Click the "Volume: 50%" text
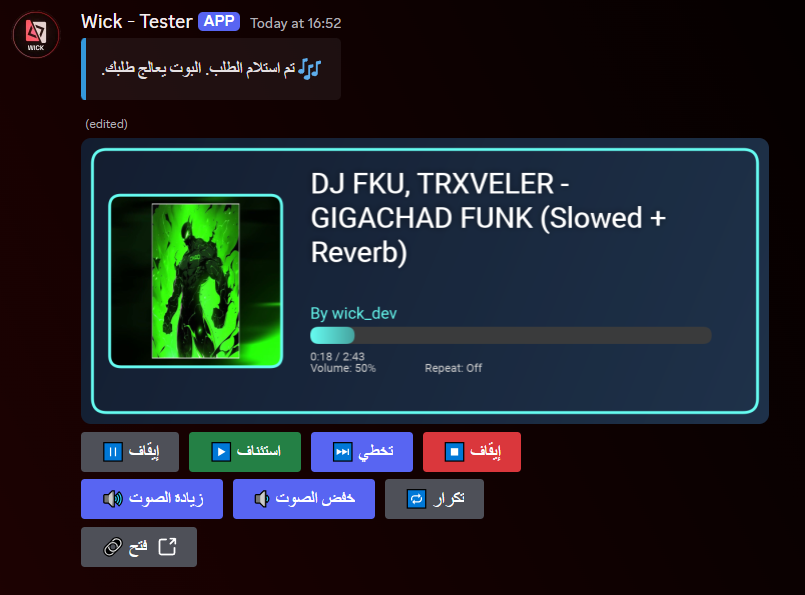This screenshot has width=805, height=595. [x=343, y=368]
